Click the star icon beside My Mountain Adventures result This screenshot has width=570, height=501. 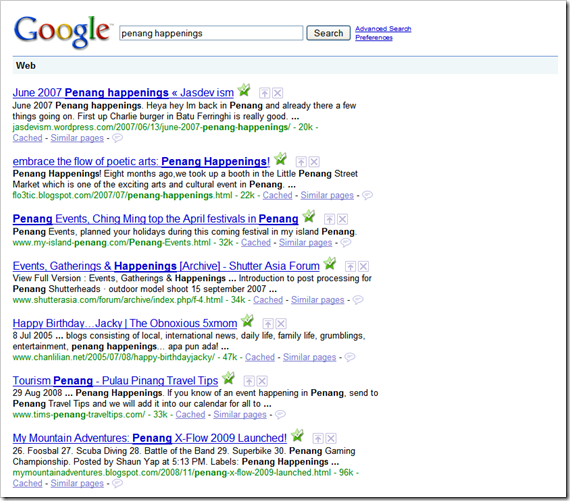pyautogui.click(x=297, y=435)
